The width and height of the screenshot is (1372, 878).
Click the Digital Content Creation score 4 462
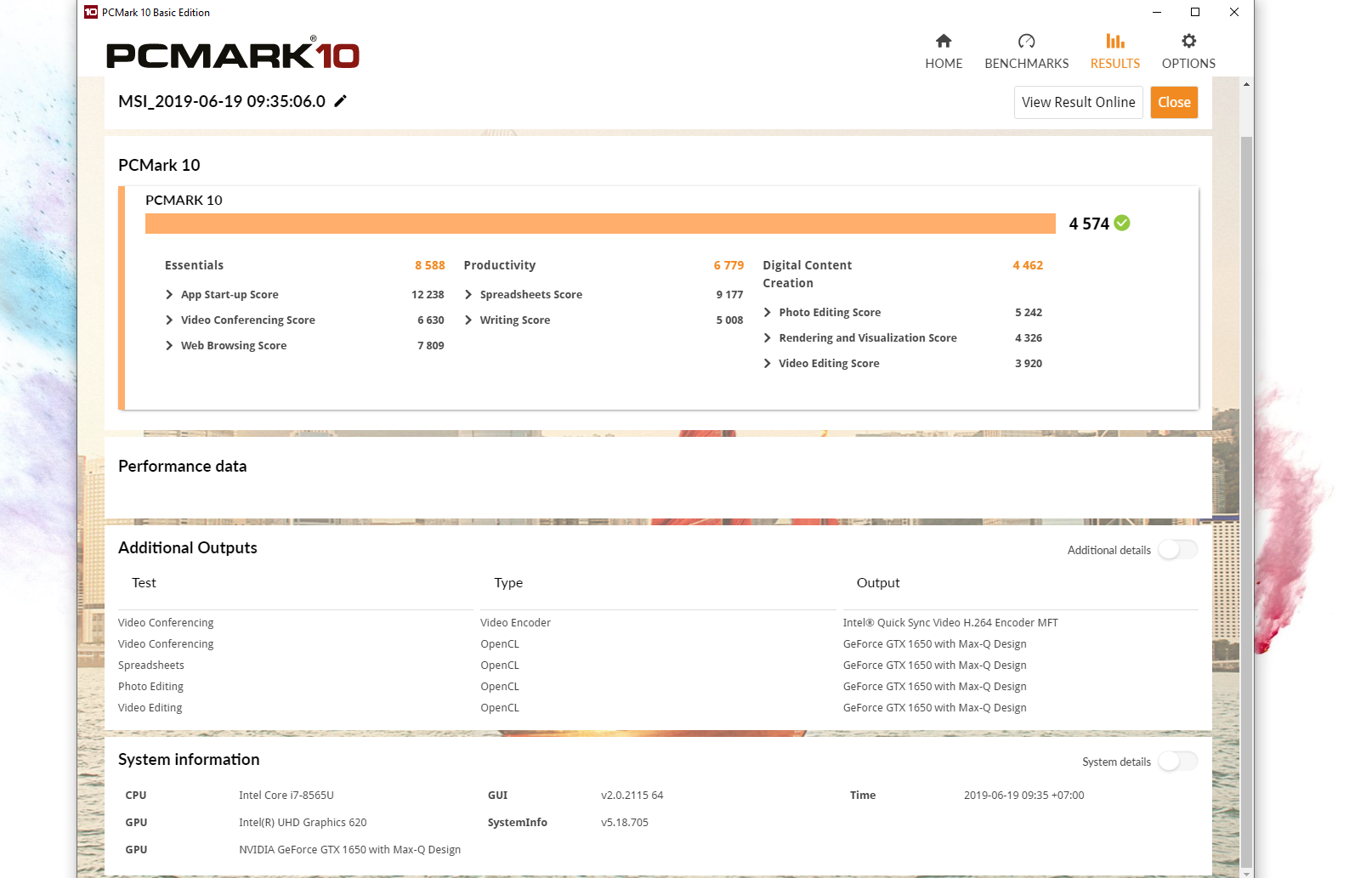click(1028, 265)
